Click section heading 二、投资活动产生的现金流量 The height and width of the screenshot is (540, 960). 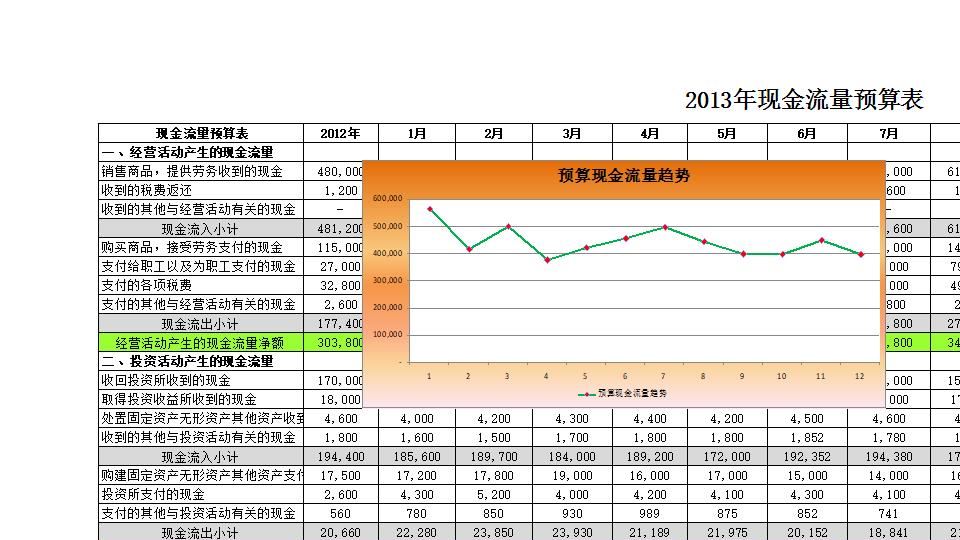tap(187, 361)
